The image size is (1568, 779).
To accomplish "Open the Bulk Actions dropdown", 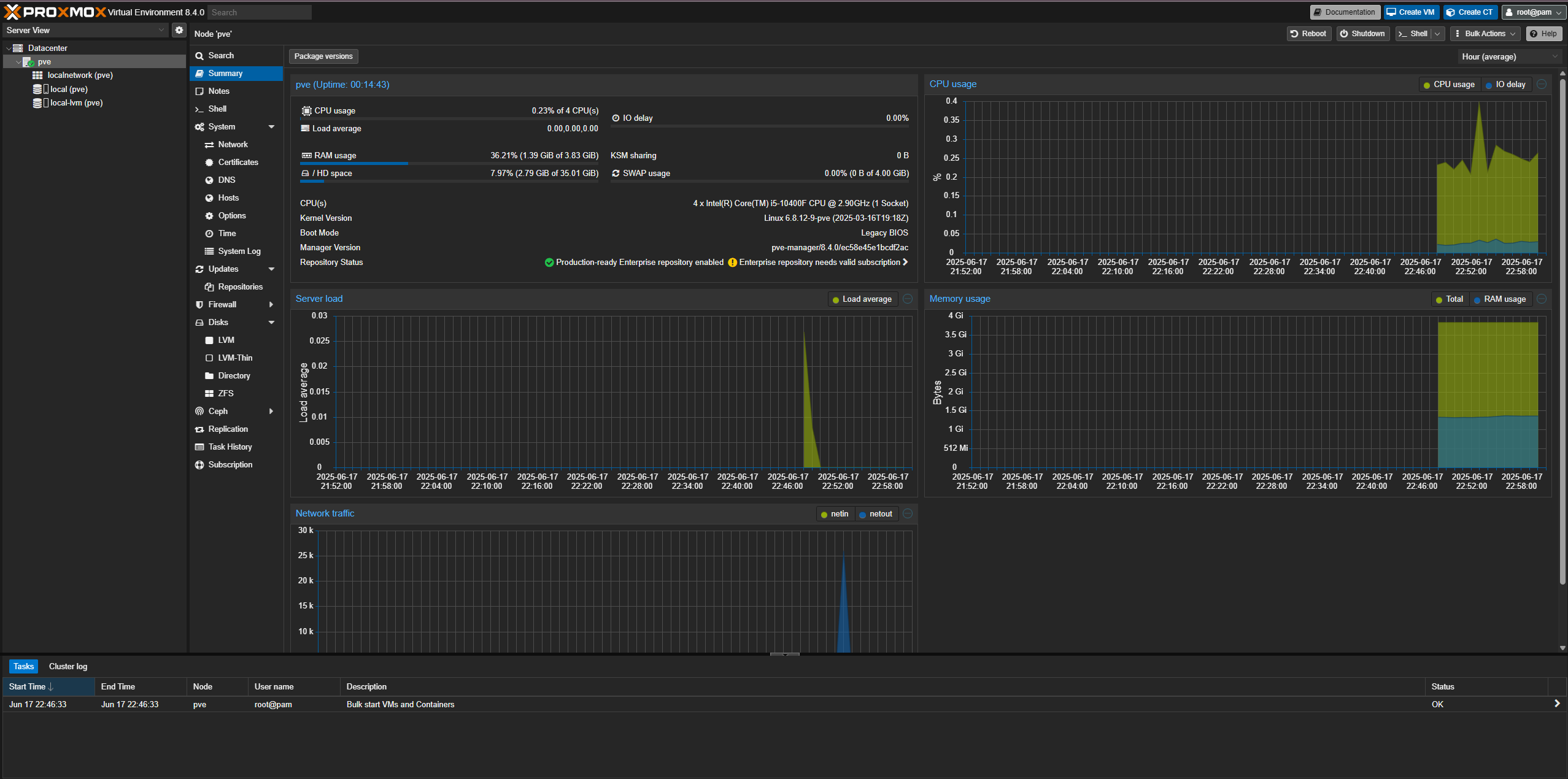I will coord(1486,34).
